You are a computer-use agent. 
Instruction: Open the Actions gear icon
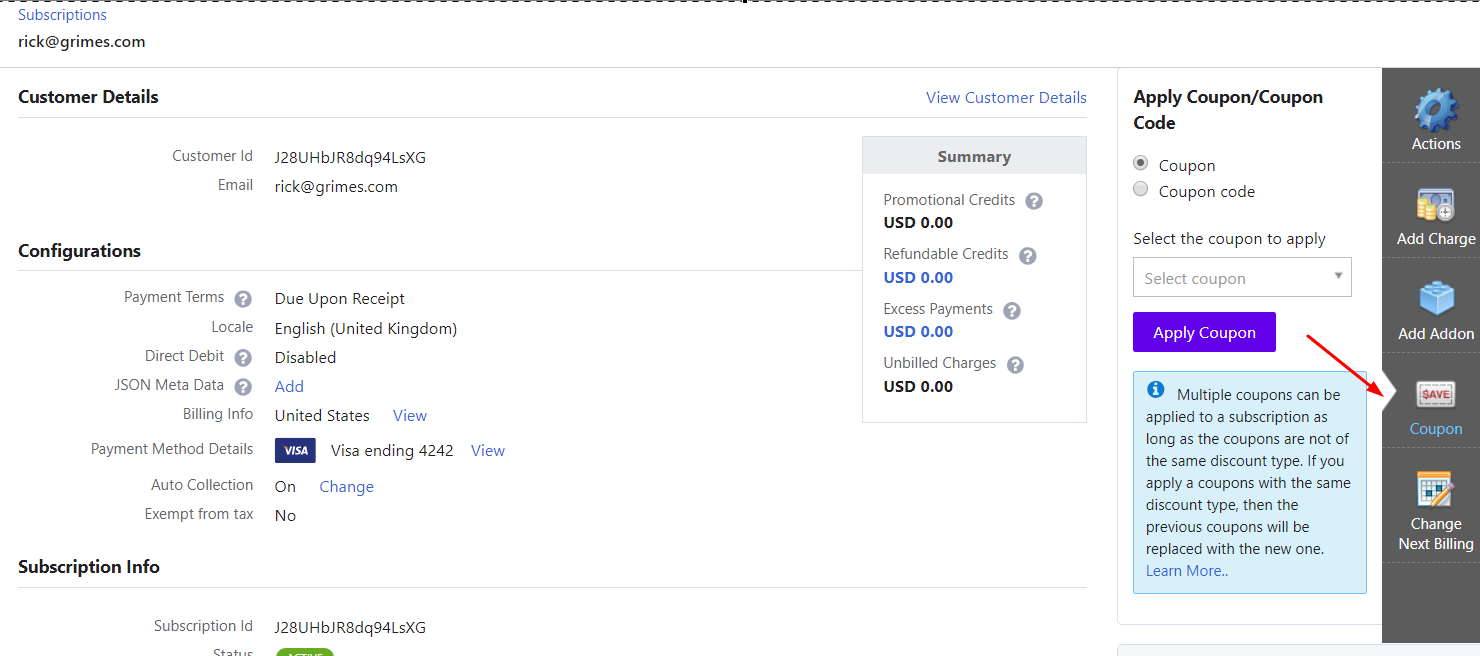pyautogui.click(x=1436, y=109)
